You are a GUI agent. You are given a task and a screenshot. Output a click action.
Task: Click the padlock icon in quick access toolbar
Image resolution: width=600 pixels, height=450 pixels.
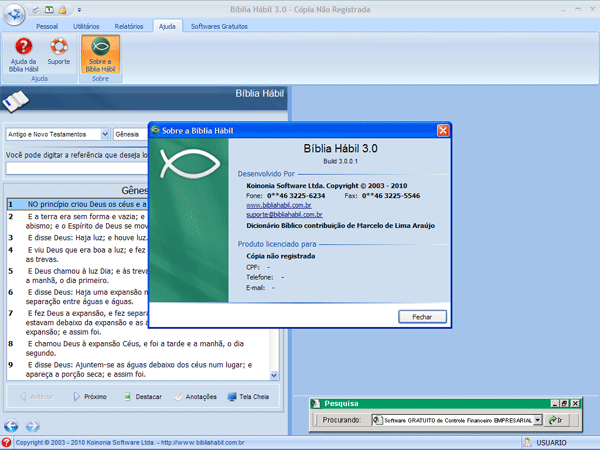63,8
